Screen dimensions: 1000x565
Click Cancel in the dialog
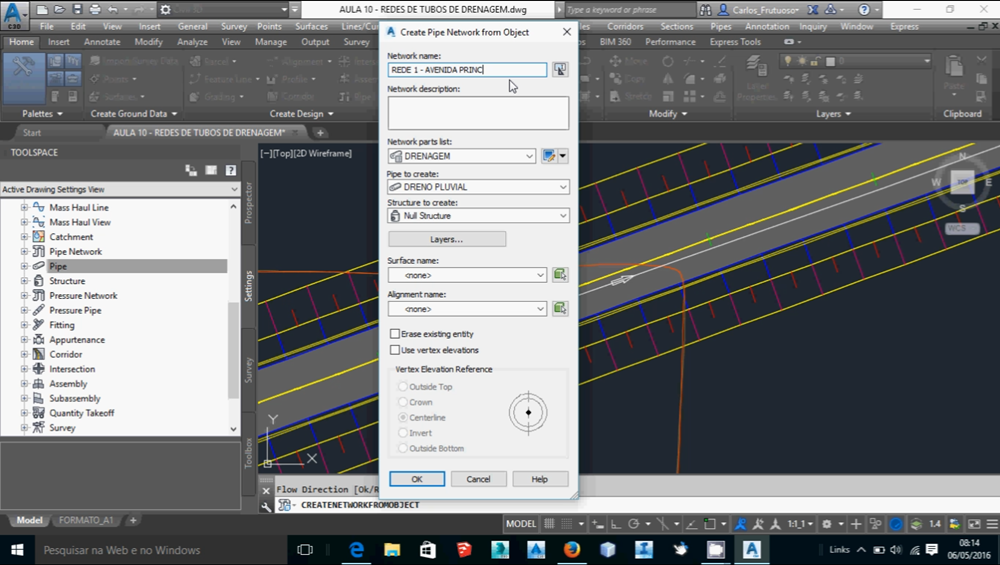tap(478, 479)
